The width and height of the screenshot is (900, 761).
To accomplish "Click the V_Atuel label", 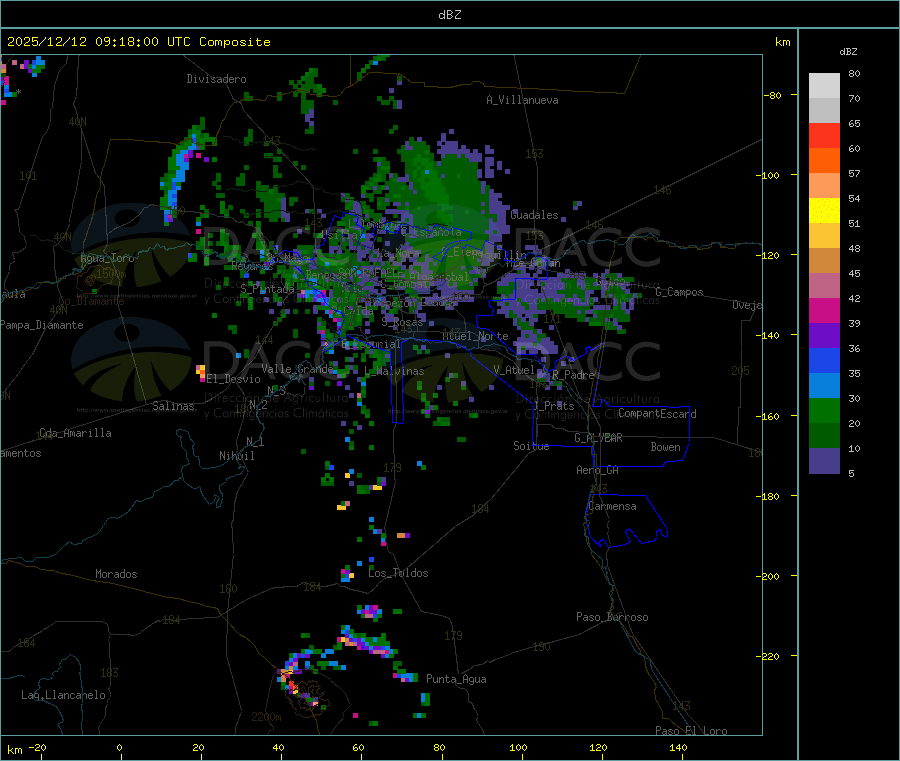I will click(514, 370).
